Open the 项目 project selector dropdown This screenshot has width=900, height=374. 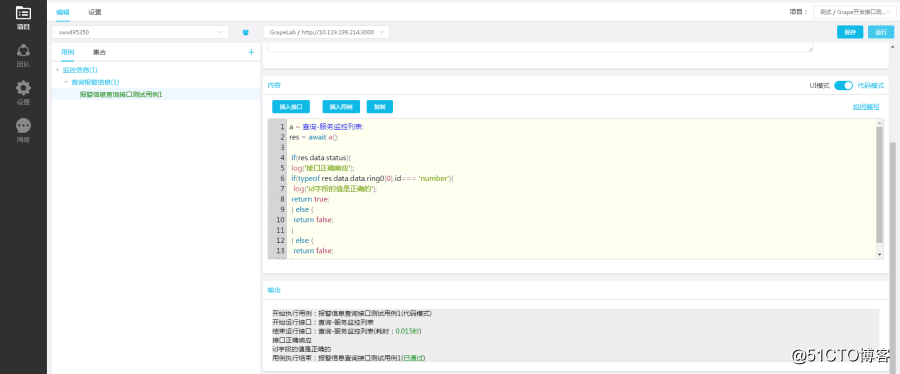pyautogui.click(x=855, y=11)
